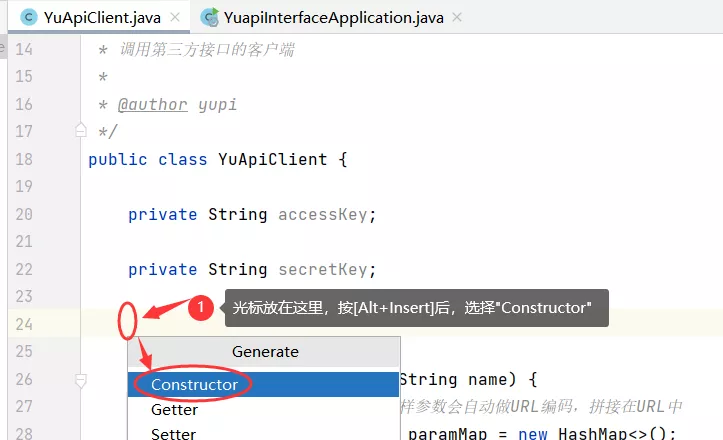The height and width of the screenshot is (440, 723).
Task: Close the YuApiClient.java tab
Action: [x=175, y=18]
